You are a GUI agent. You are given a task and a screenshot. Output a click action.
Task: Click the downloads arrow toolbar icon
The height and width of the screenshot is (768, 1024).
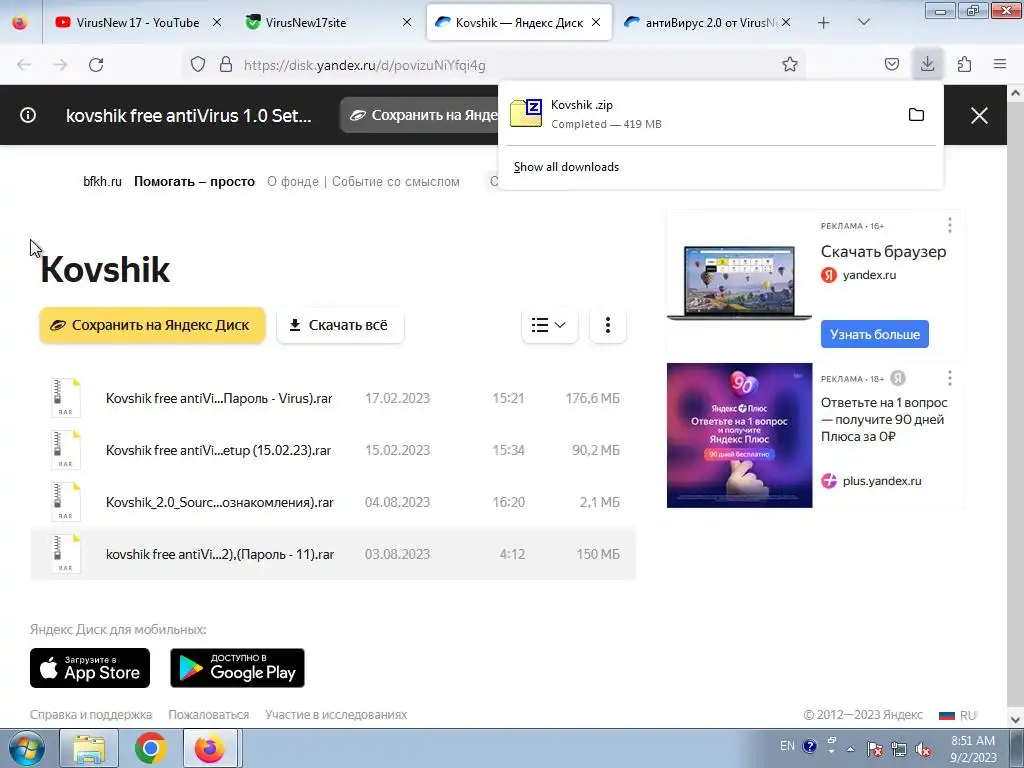927,64
